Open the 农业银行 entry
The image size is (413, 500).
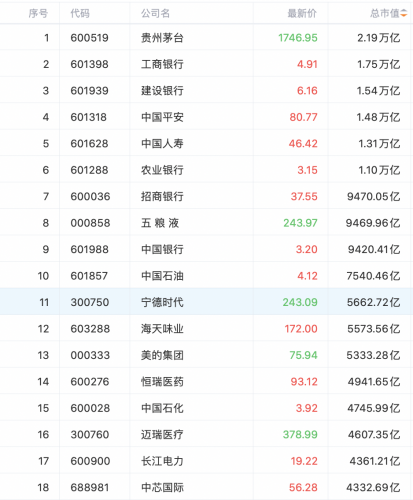[x=162, y=170]
